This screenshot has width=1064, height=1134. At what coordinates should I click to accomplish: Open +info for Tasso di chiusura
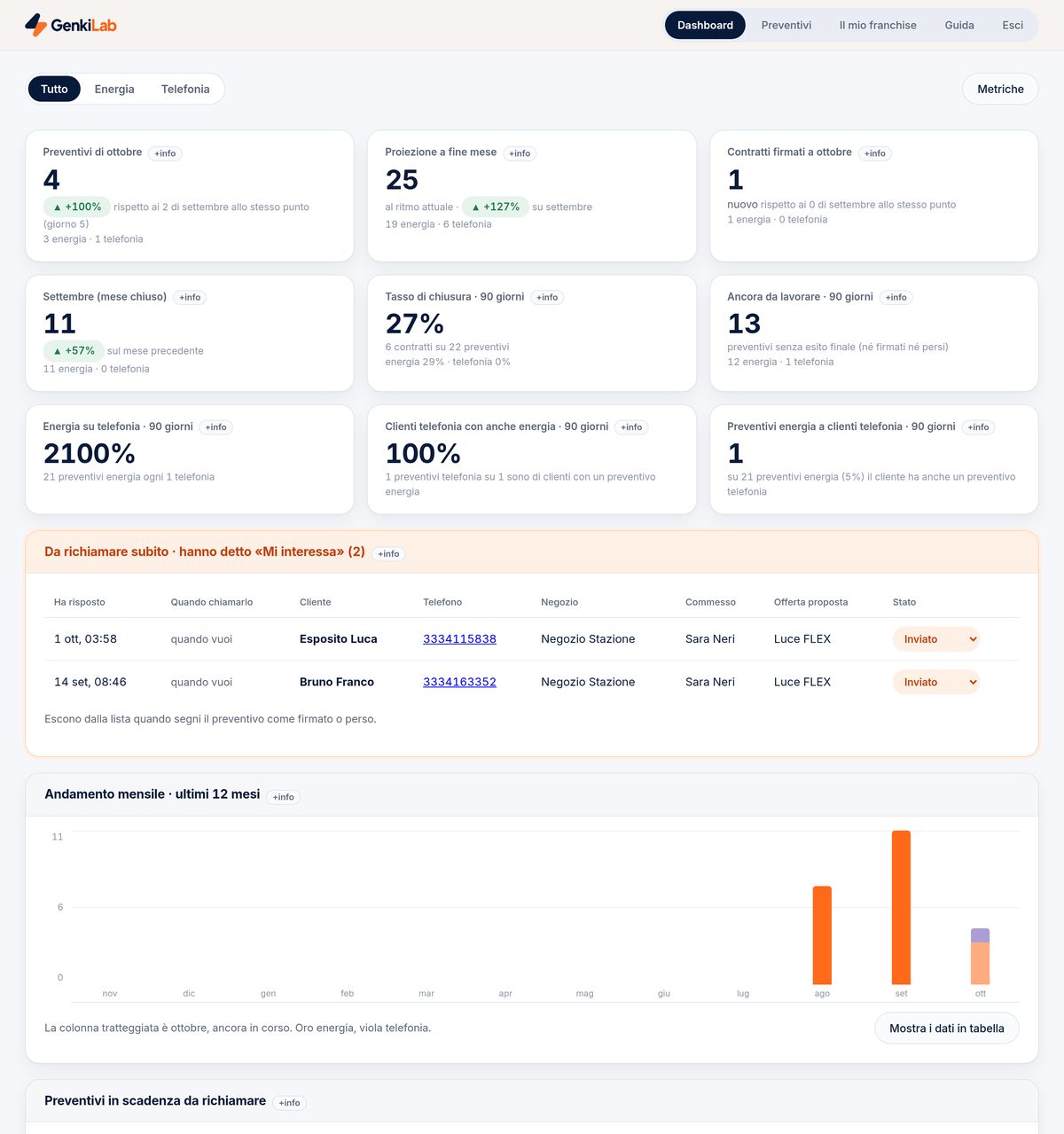548,297
